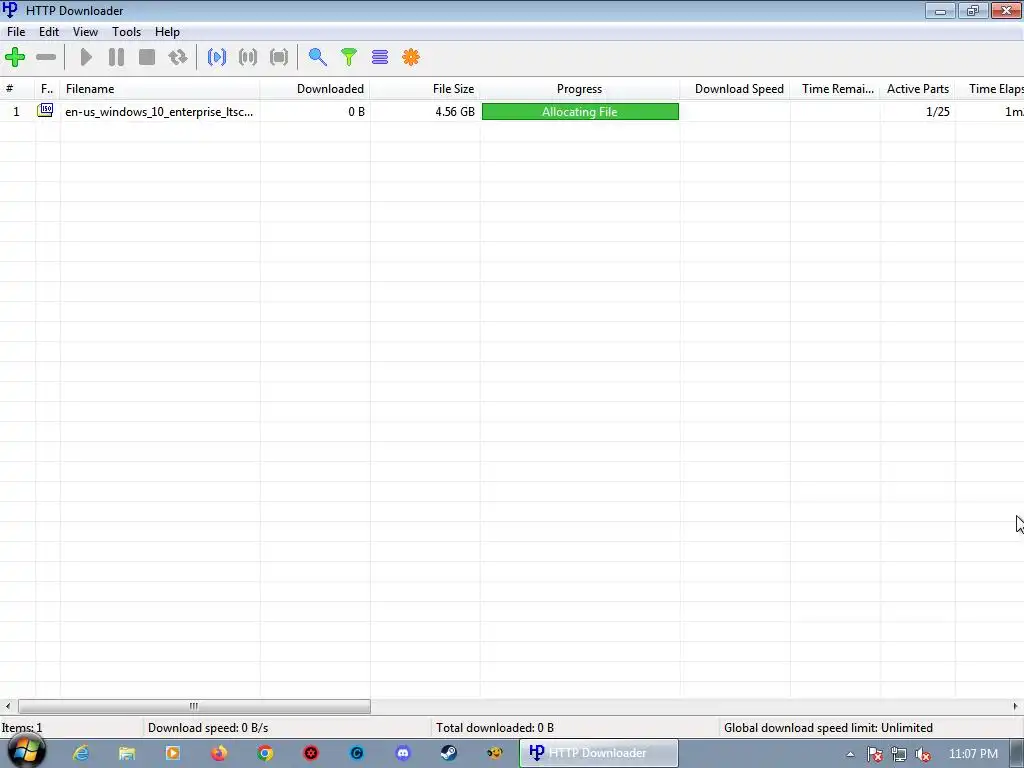Click the green Add URL(s) plus icon

(15, 57)
